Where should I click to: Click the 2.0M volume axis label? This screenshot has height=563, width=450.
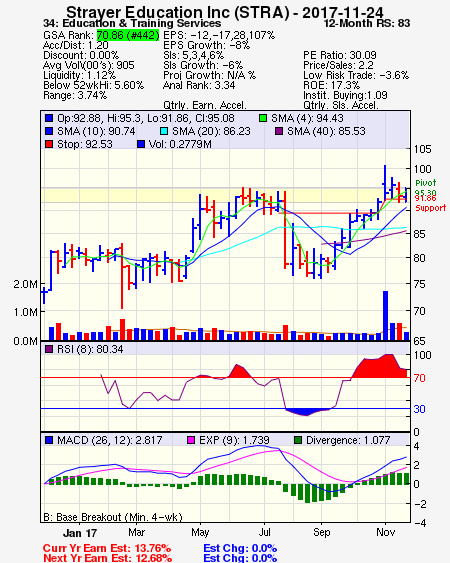point(25,284)
